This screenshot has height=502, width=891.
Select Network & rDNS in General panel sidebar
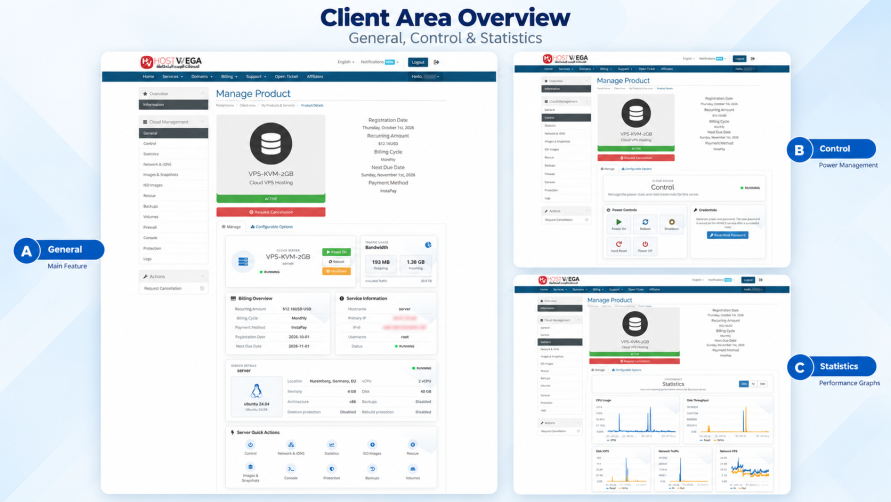point(173,164)
